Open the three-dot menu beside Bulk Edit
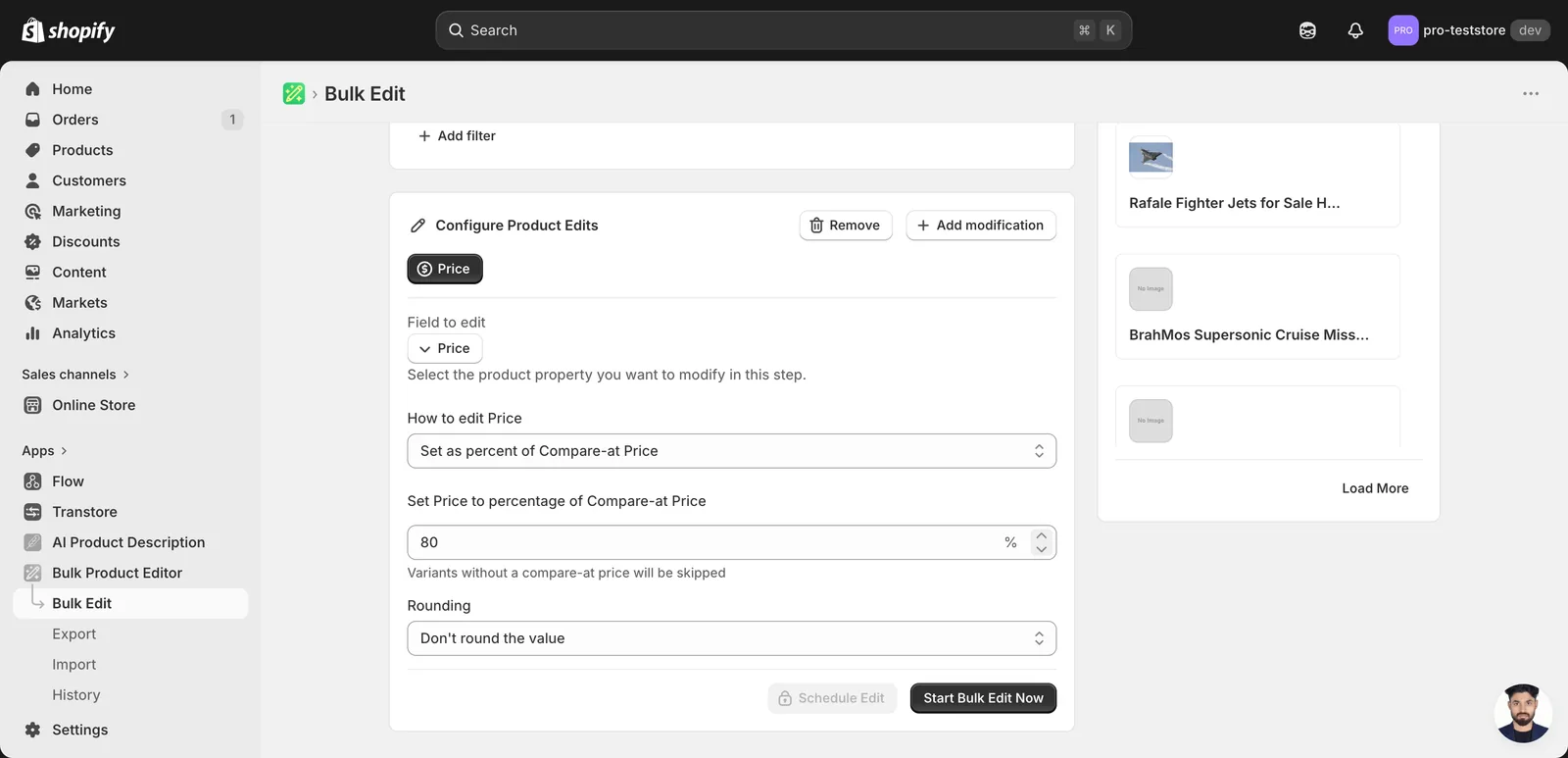The height and width of the screenshot is (758, 1568). point(1531,94)
